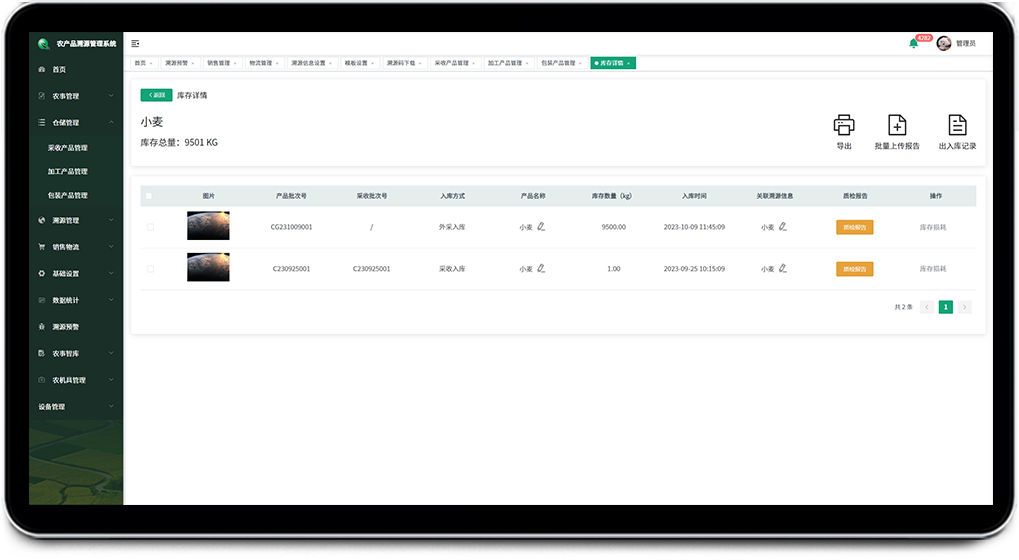The width and height of the screenshot is (1019, 560).
Task: Click the 外采入库 cell in table
Action: pos(452,227)
